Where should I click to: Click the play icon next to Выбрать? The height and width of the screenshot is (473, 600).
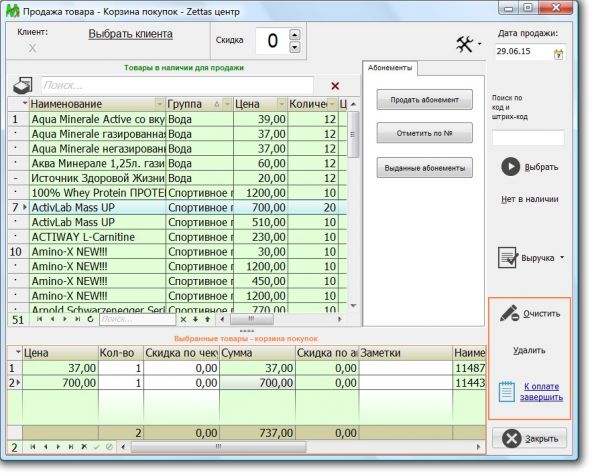coord(510,167)
